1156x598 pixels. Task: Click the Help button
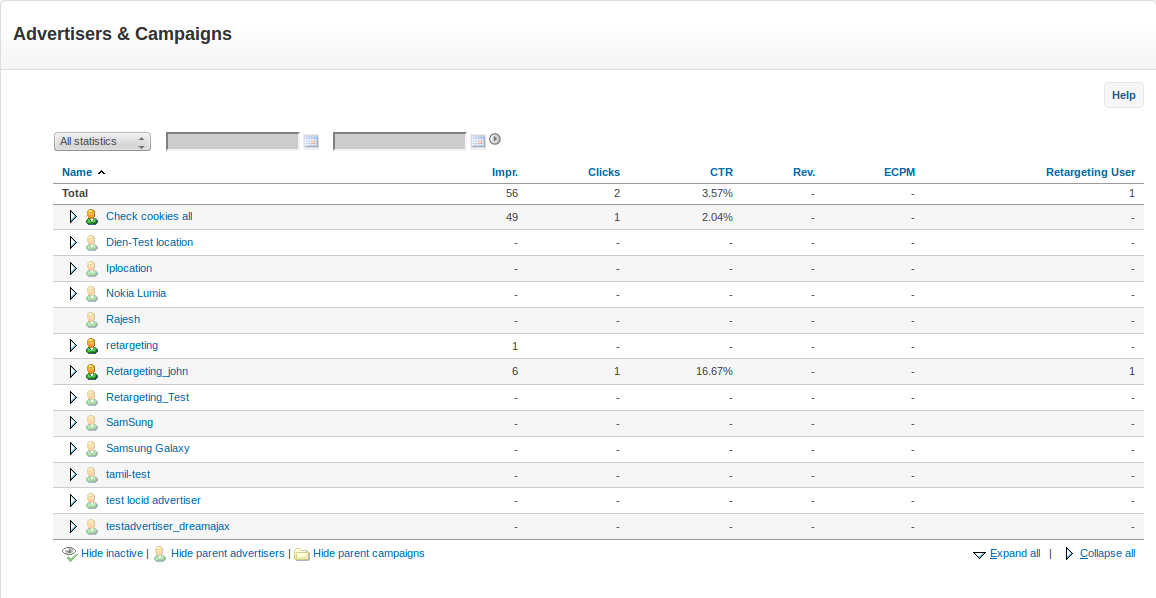pyautogui.click(x=1123, y=95)
